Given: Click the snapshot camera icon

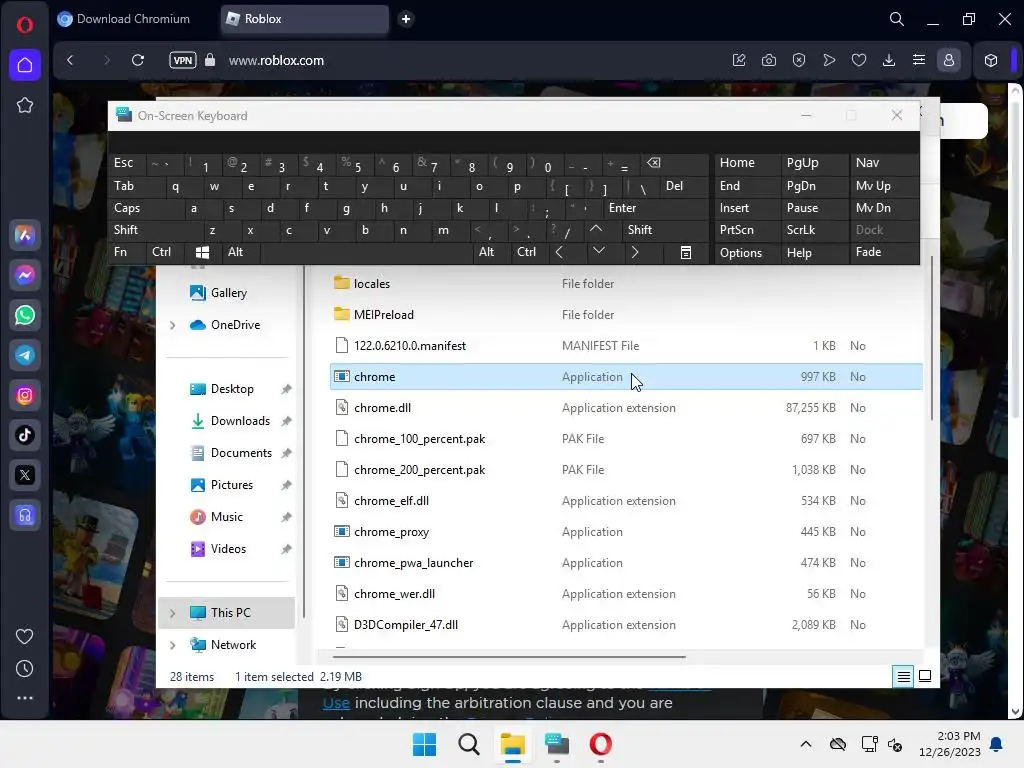Looking at the screenshot, I should (x=769, y=60).
